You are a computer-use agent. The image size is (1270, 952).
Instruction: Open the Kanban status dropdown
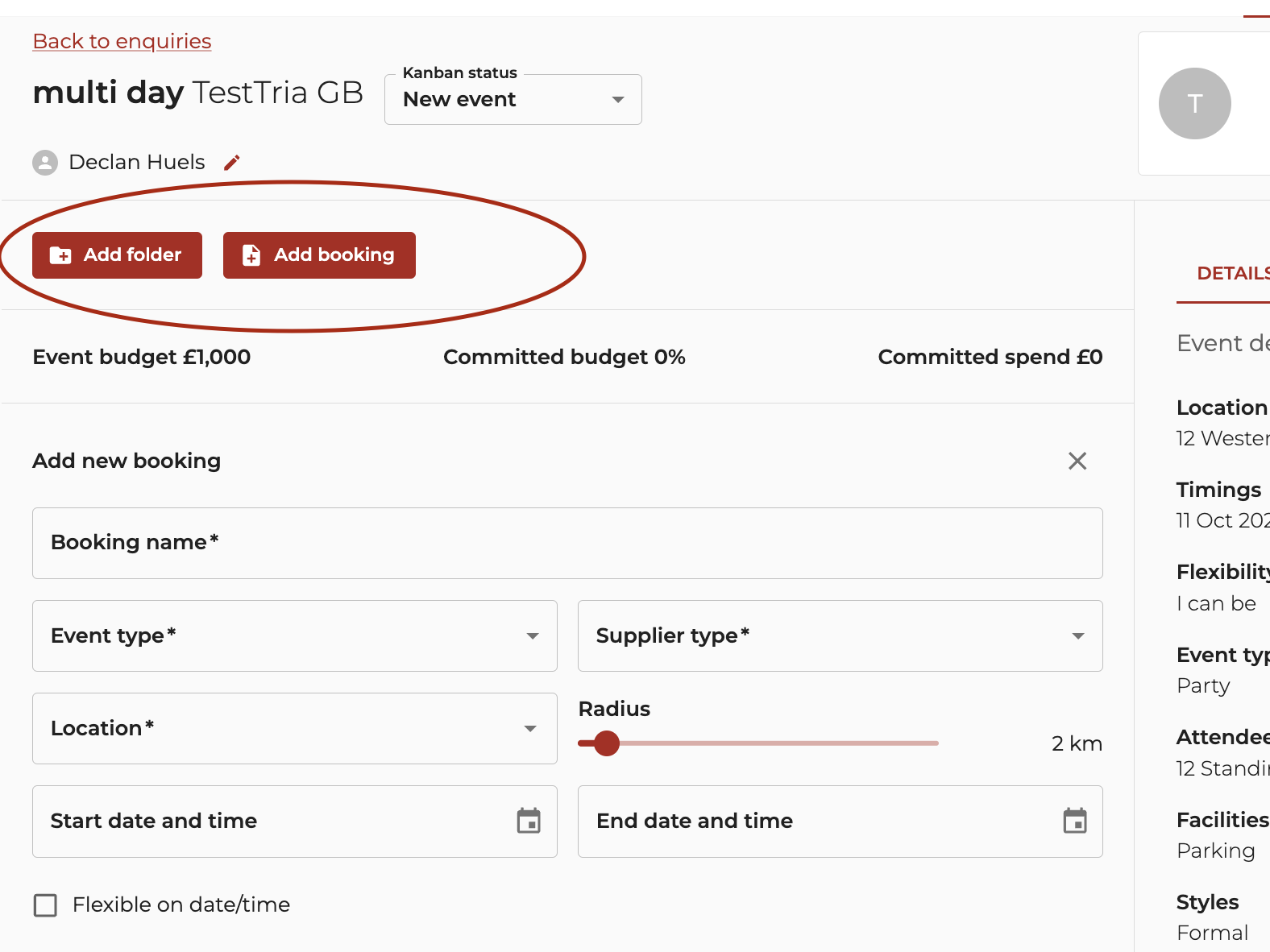tap(513, 100)
